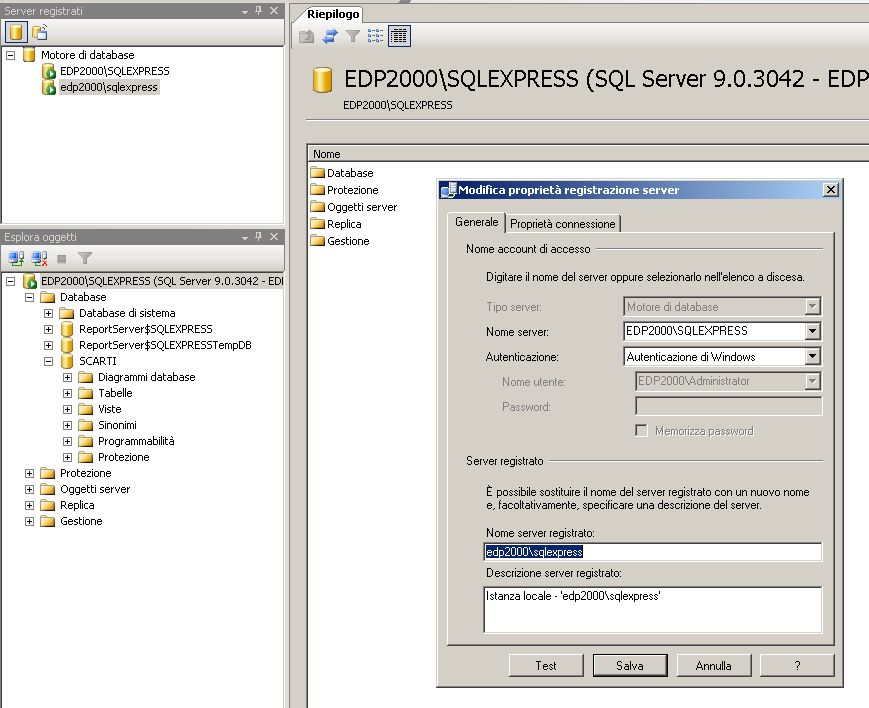Expand the Gestione folder in Esplora oggetti
869x708 pixels.
29,522
